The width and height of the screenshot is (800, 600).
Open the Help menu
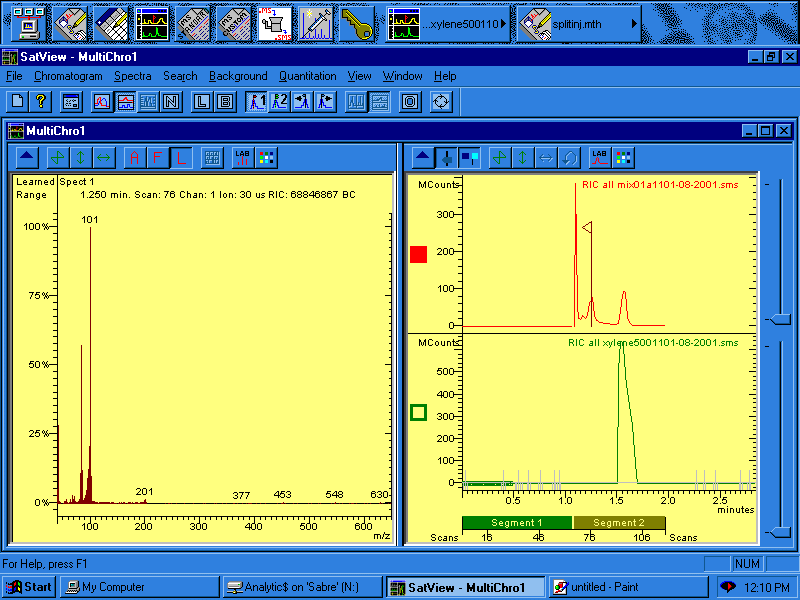445,76
